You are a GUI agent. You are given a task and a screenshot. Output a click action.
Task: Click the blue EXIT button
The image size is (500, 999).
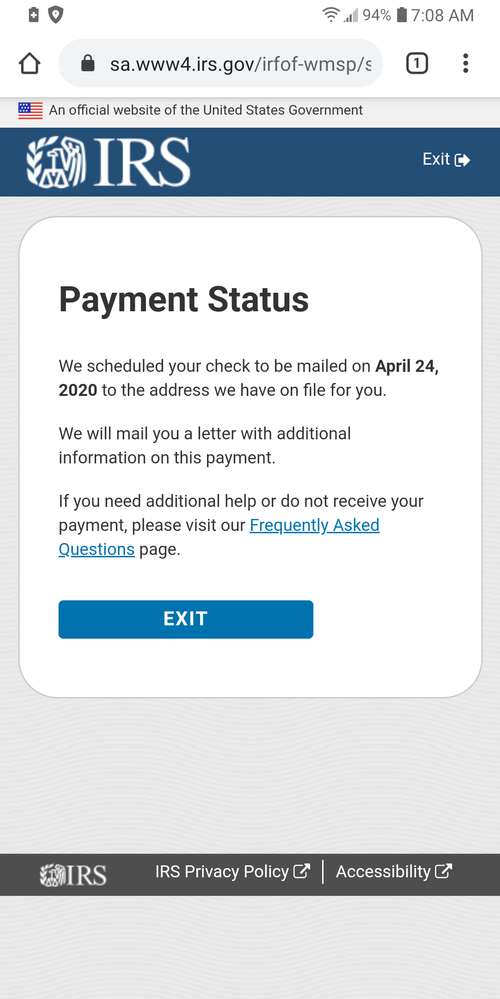tap(185, 619)
